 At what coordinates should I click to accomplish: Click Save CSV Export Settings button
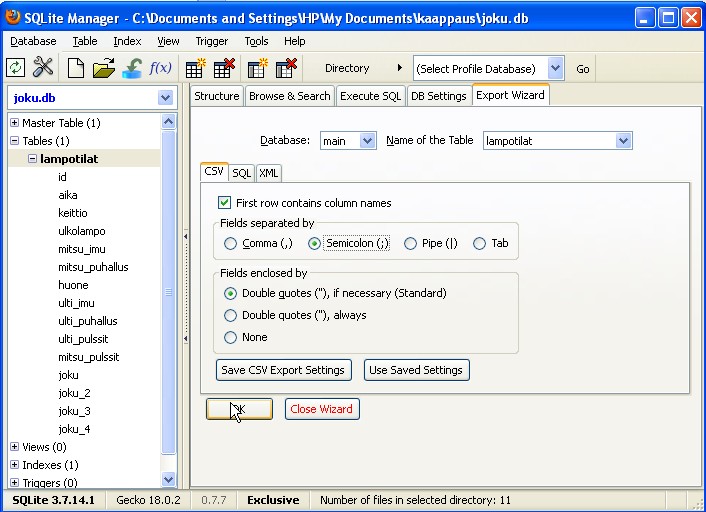click(283, 370)
